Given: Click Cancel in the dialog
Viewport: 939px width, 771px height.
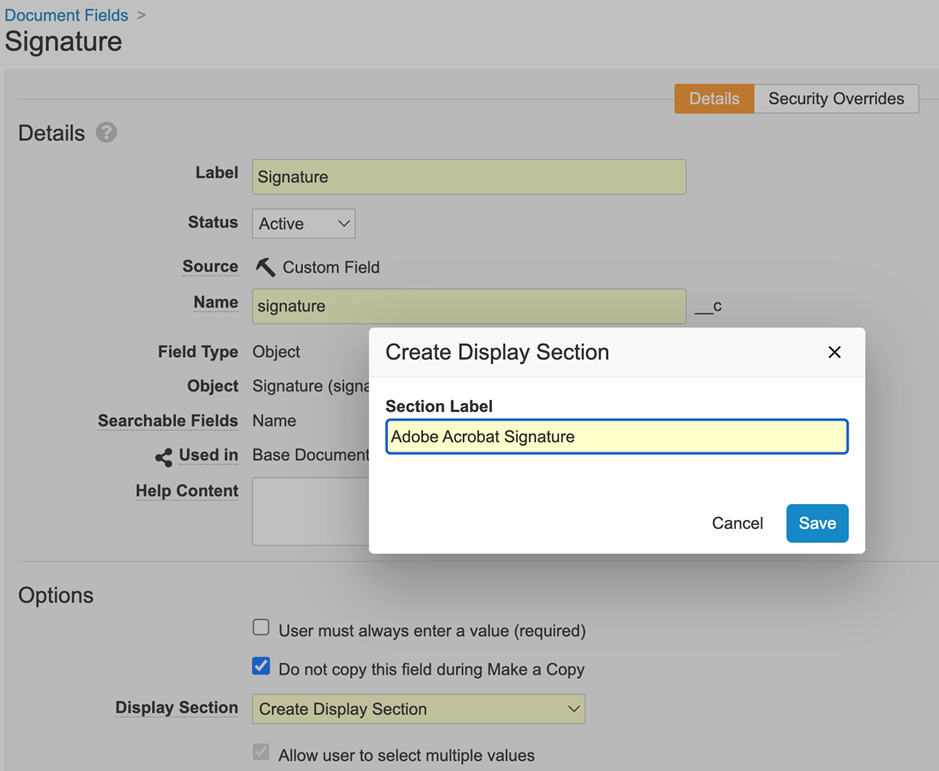Looking at the screenshot, I should tap(737, 523).
